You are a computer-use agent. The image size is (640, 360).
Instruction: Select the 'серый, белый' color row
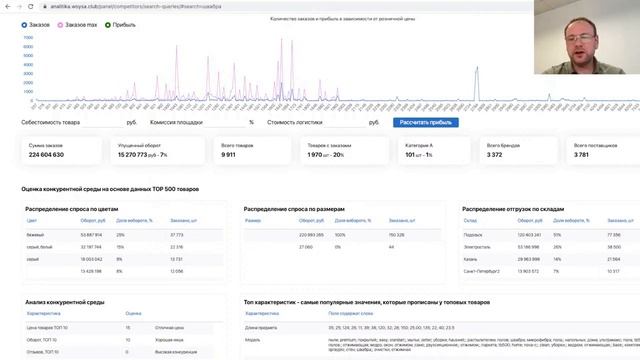click(124, 247)
